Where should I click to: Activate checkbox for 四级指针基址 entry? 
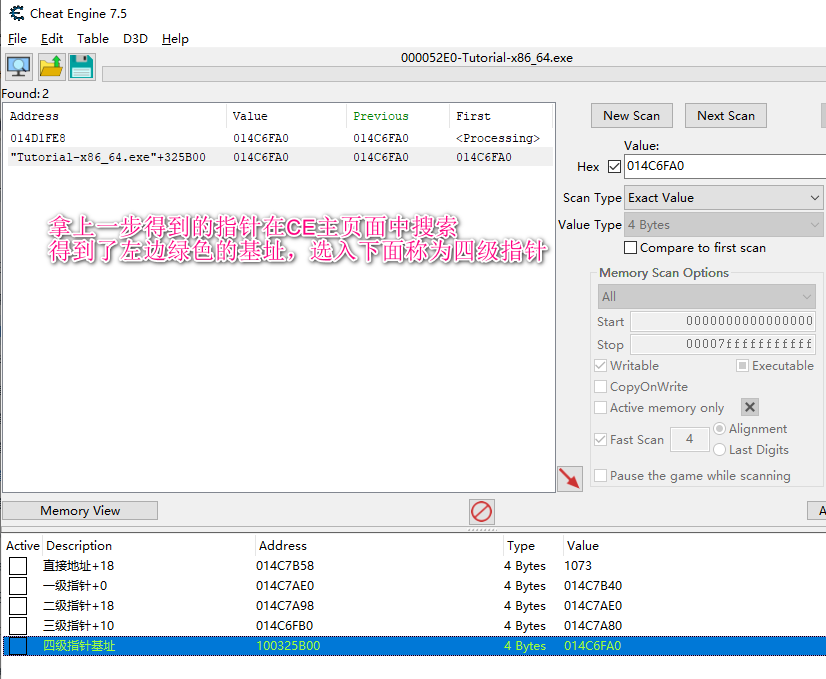coord(18,646)
